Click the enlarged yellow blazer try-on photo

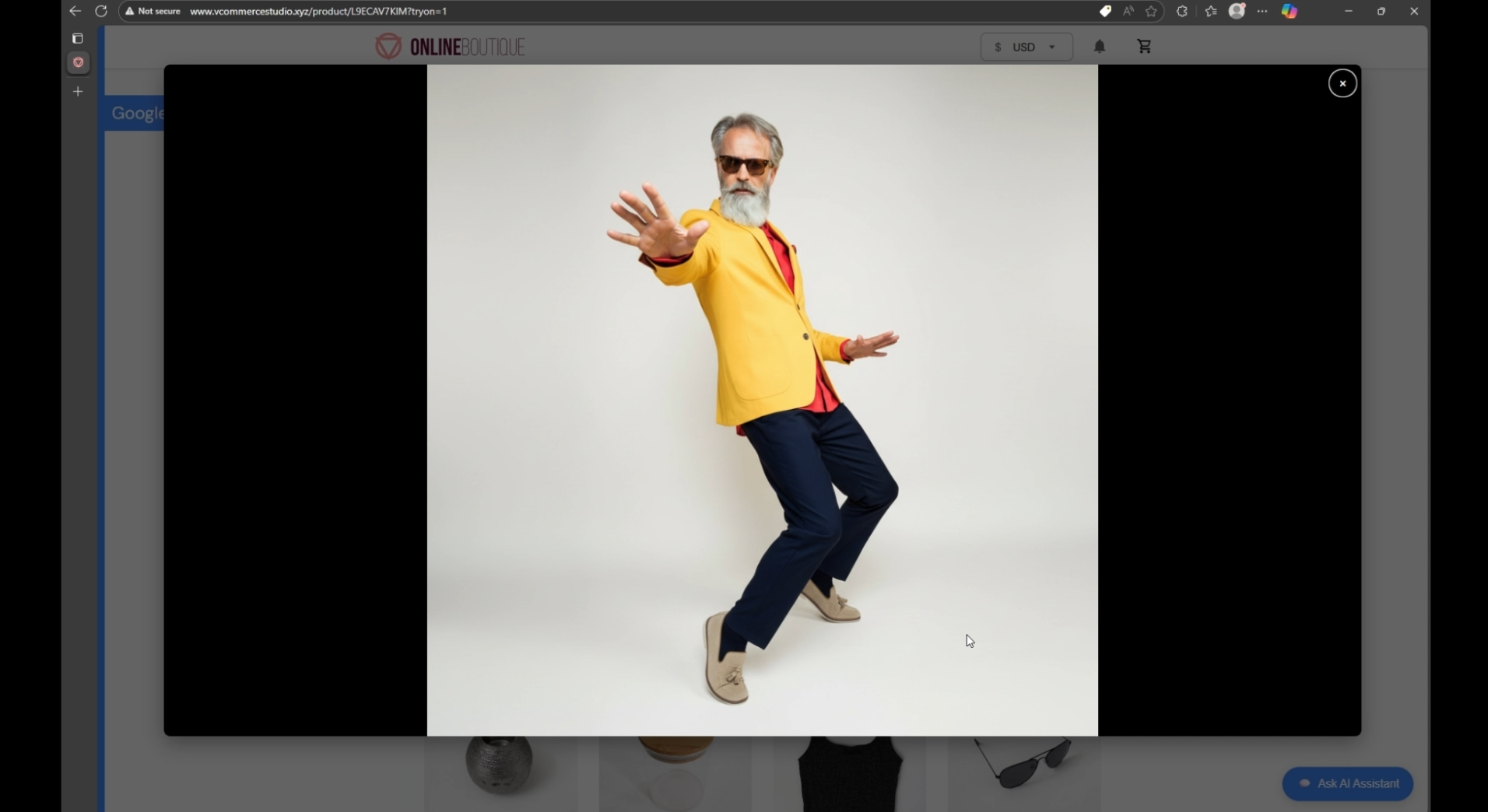(x=762, y=400)
